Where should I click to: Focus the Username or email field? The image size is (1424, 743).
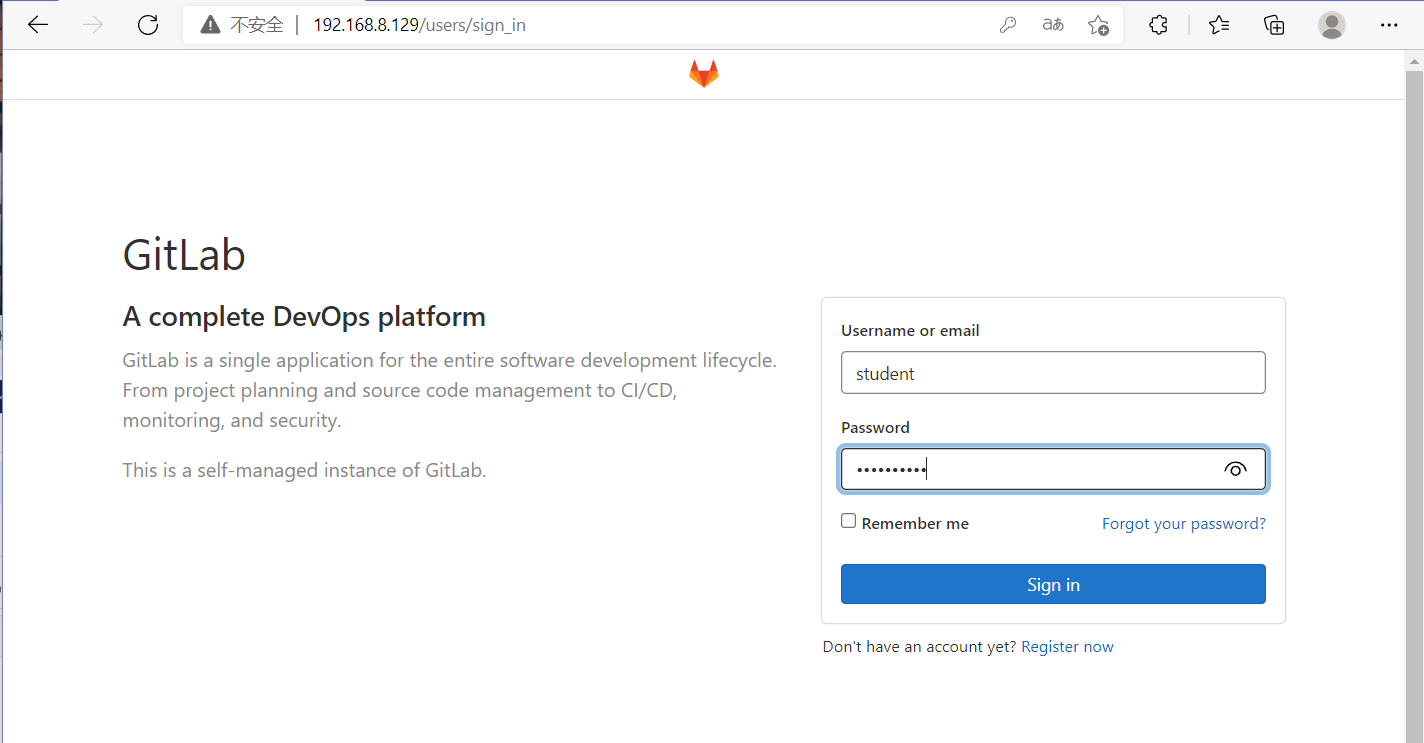[x=1053, y=373]
